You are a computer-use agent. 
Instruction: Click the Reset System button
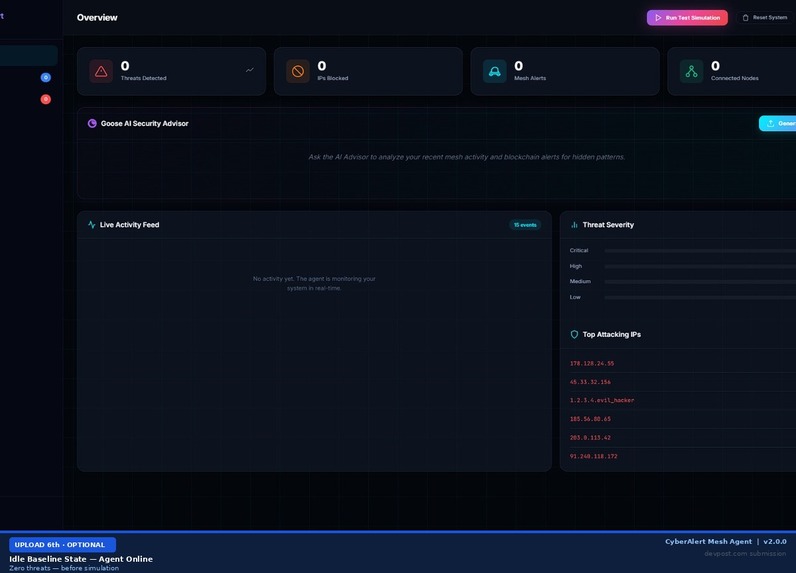click(x=766, y=18)
